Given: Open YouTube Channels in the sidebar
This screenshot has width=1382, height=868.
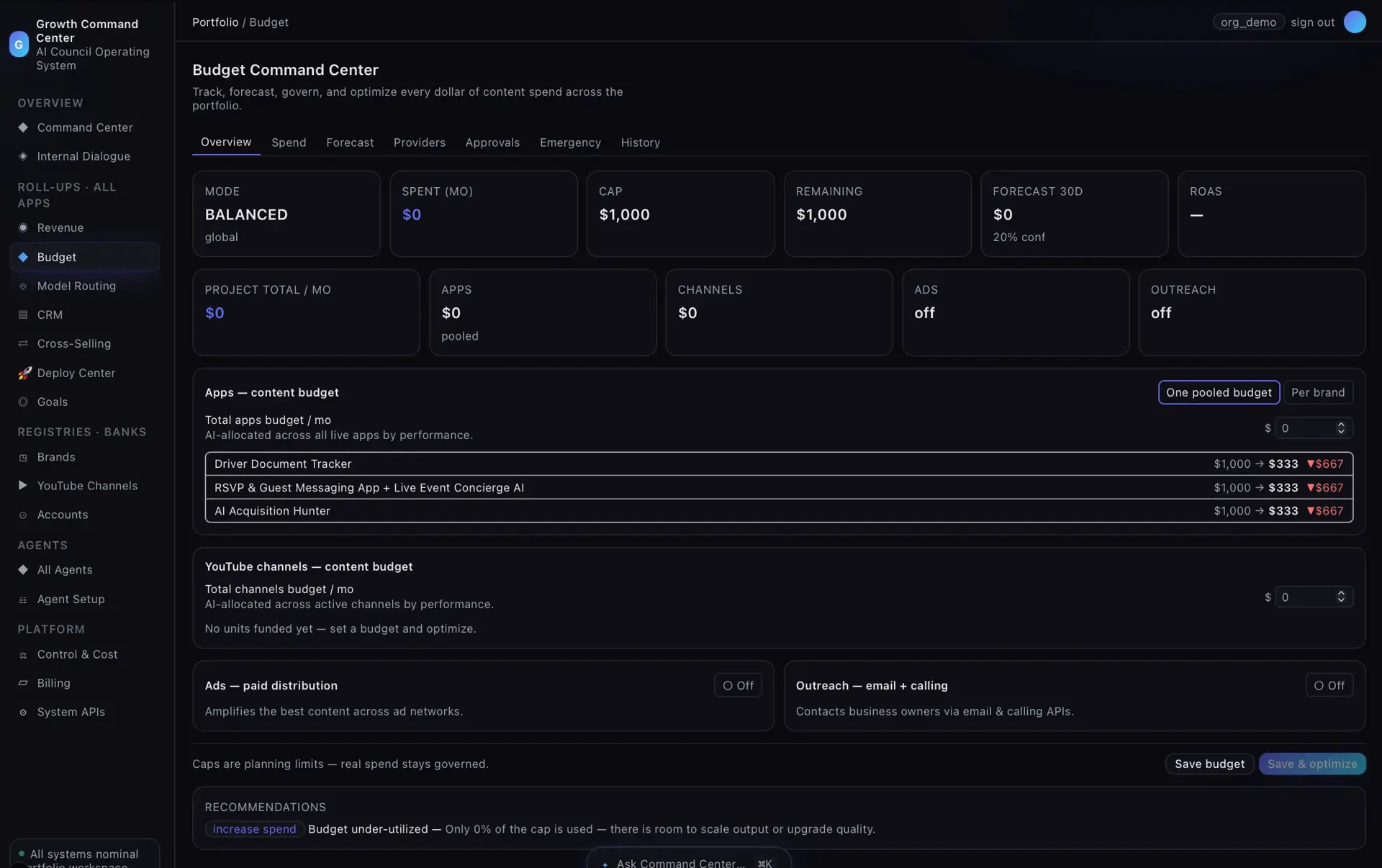Looking at the screenshot, I should 85,486.
